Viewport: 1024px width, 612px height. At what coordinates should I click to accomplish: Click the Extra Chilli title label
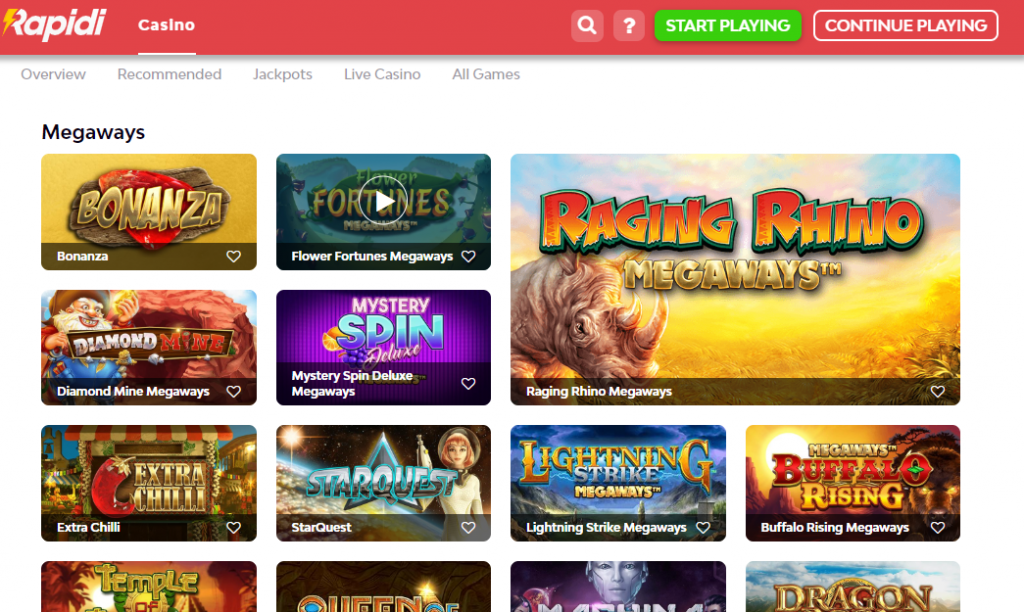click(88, 527)
